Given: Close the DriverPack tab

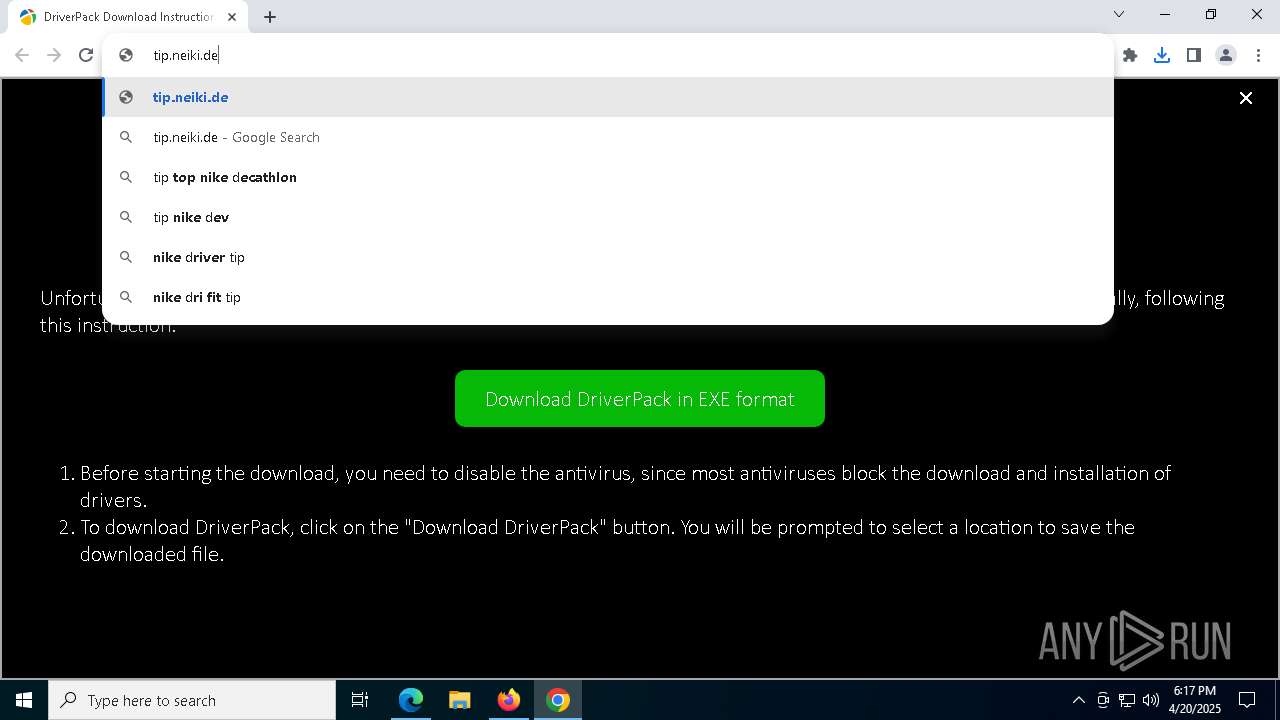Looking at the screenshot, I should 232,17.
